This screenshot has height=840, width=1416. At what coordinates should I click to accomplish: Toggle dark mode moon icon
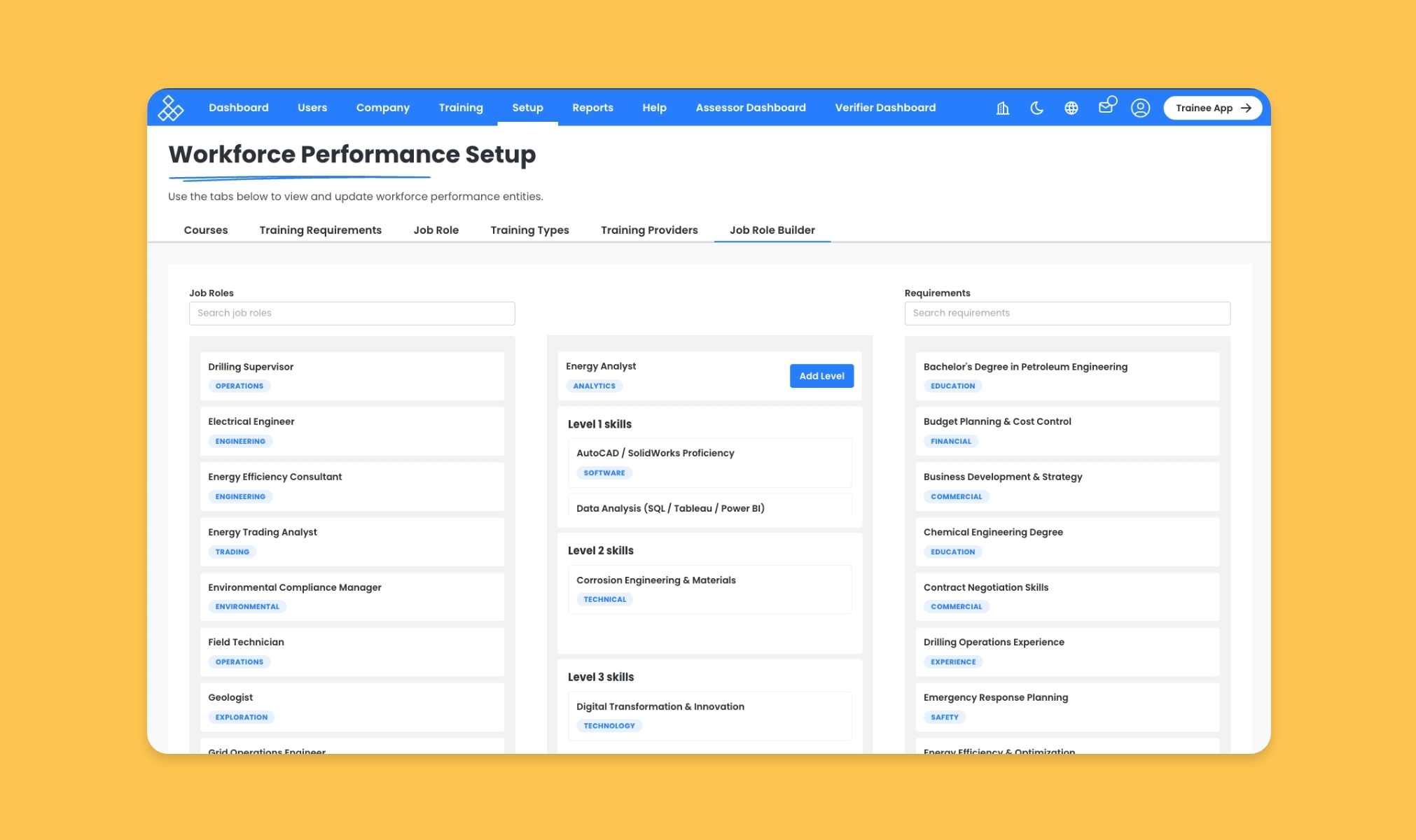click(1036, 108)
